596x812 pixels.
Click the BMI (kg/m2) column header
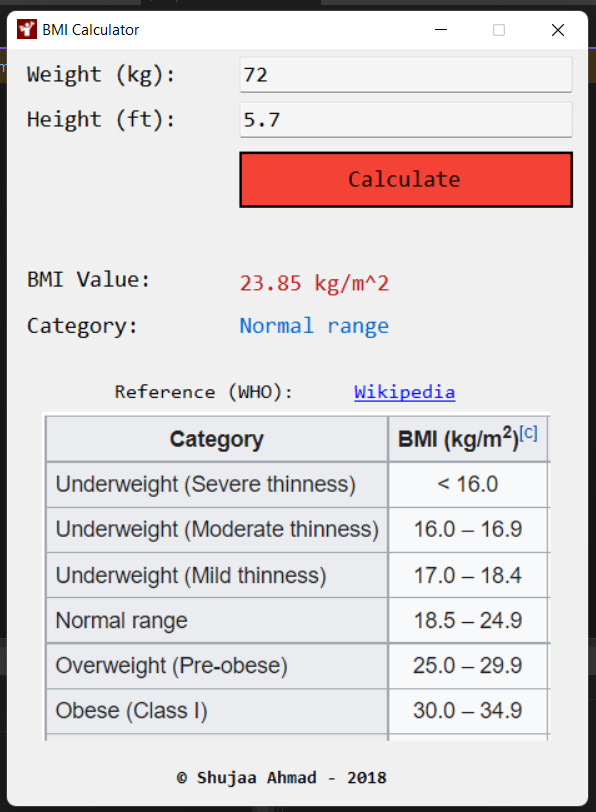462,438
